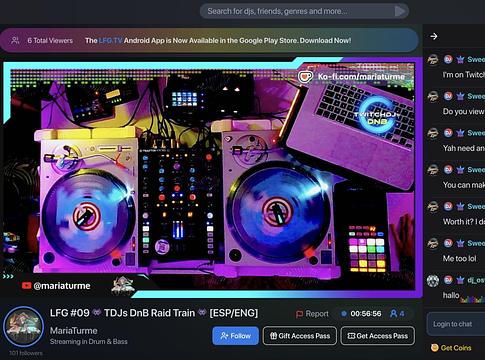Click DJ badge beside "Do you view" message

(448, 96)
